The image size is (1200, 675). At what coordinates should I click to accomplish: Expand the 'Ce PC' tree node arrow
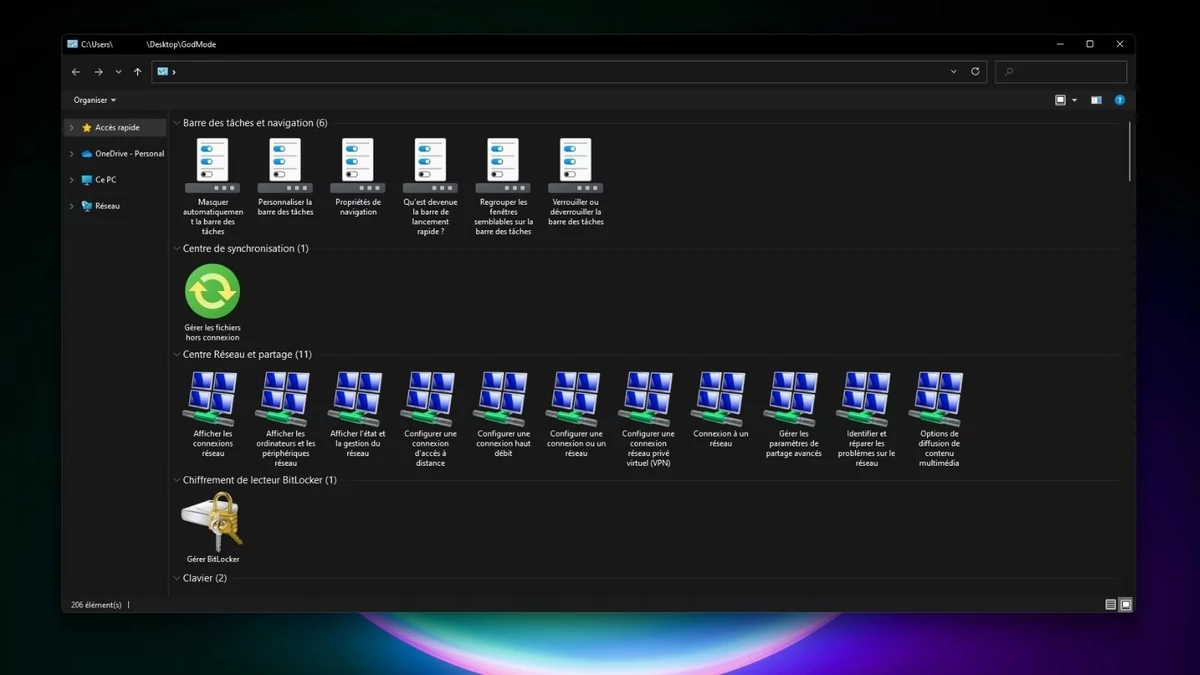coord(71,180)
